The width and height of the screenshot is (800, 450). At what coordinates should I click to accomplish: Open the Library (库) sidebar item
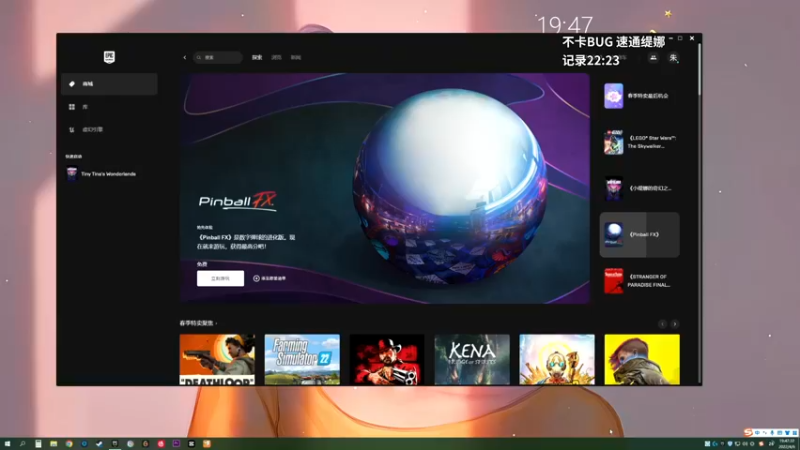point(109,107)
